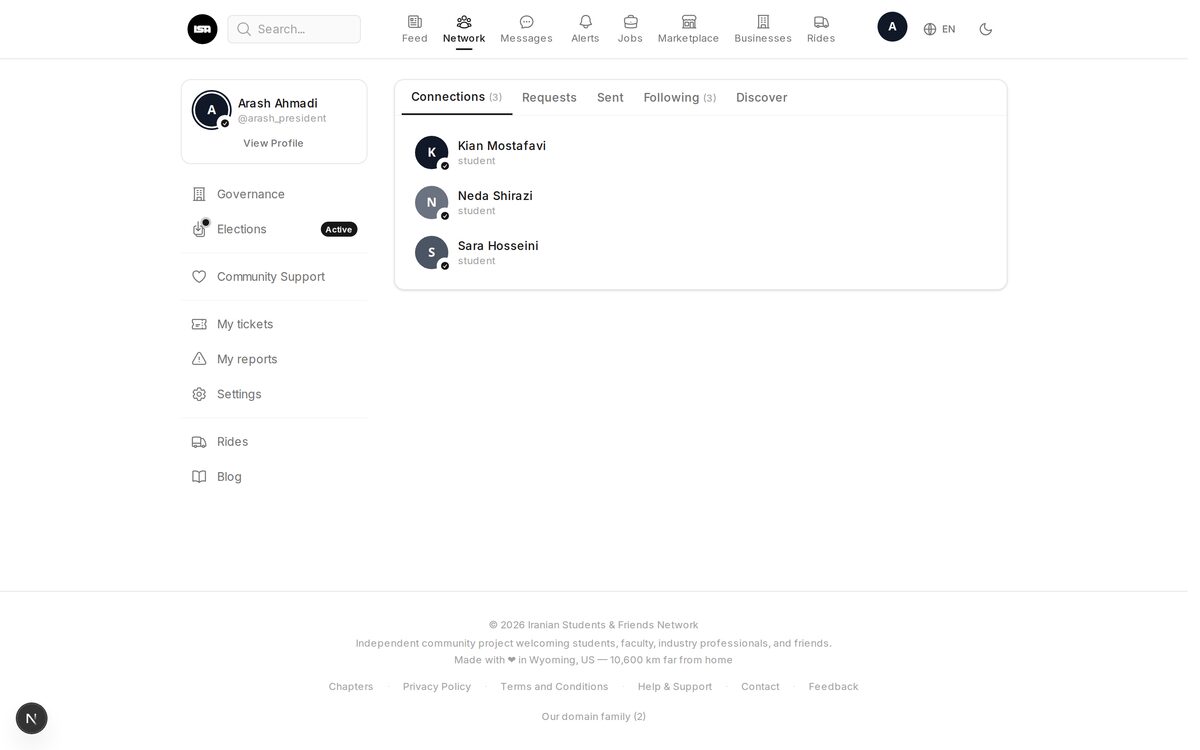1200x750 pixels.
Task: Open the Jobs briefcase icon
Action: pyautogui.click(x=630, y=22)
